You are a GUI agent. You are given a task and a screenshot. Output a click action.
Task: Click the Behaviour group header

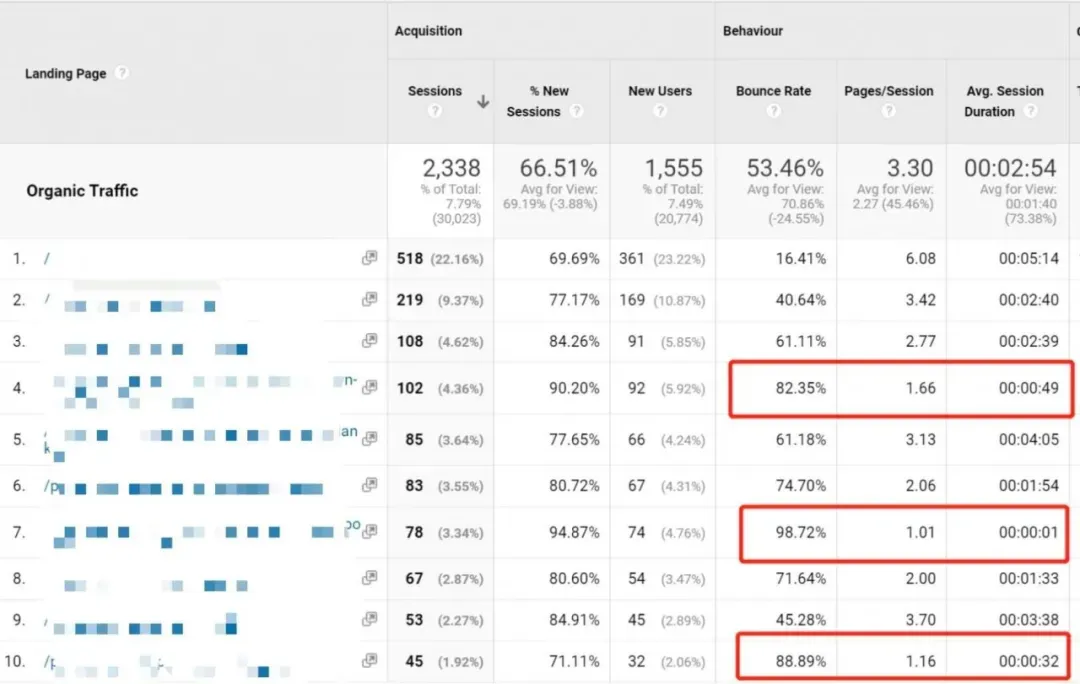point(753,31)
